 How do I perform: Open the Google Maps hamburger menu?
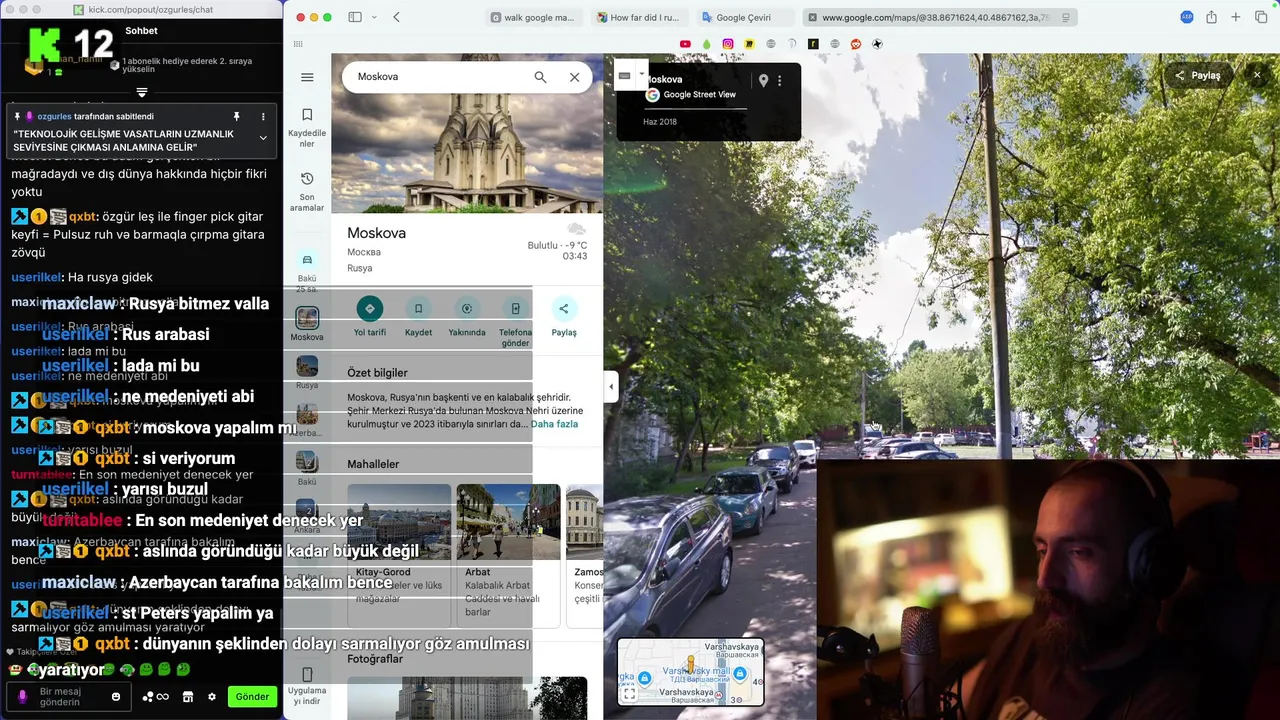(307, 77)
